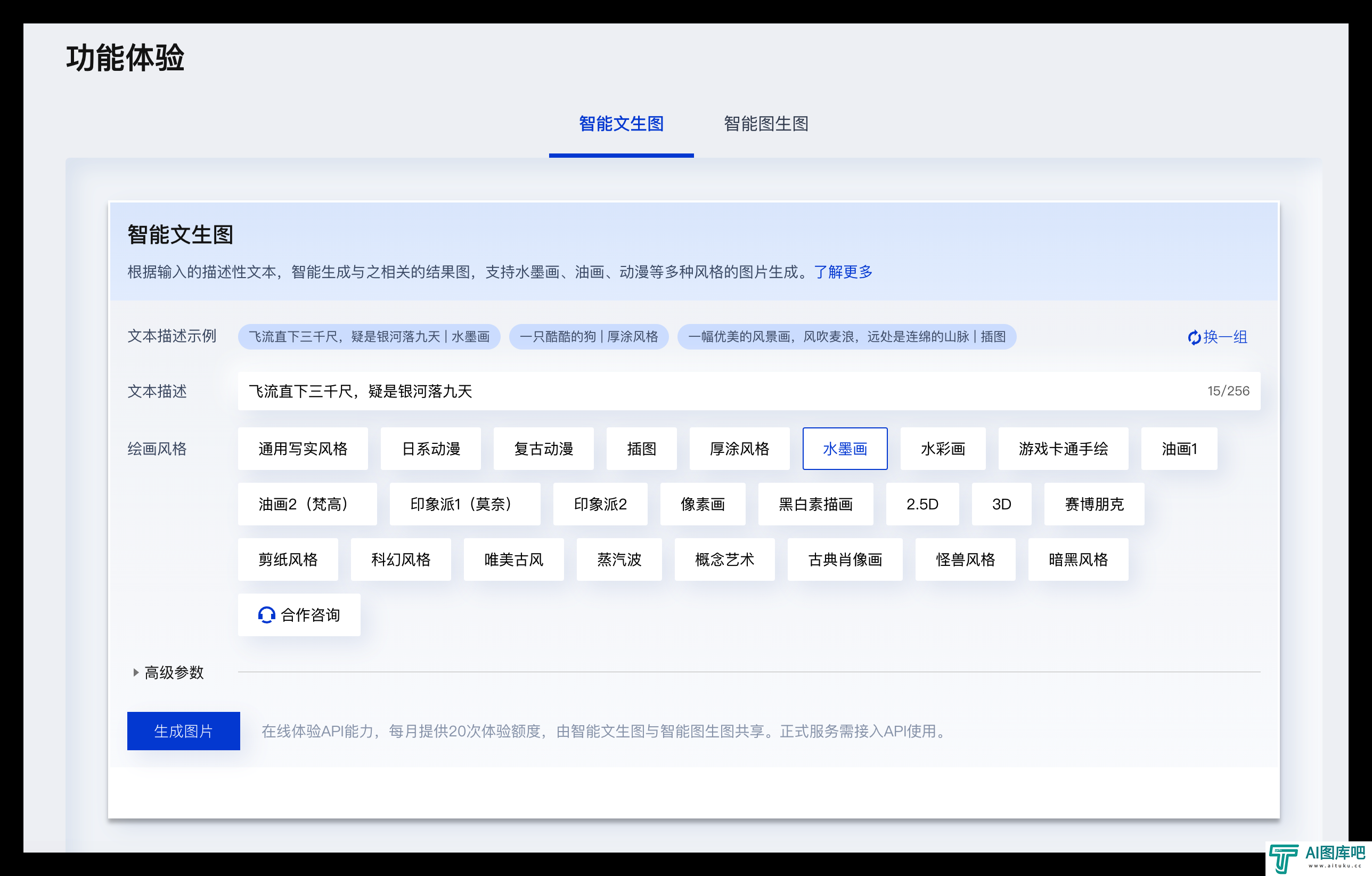Choose the 日系动漫 style option

click(431, 449)
